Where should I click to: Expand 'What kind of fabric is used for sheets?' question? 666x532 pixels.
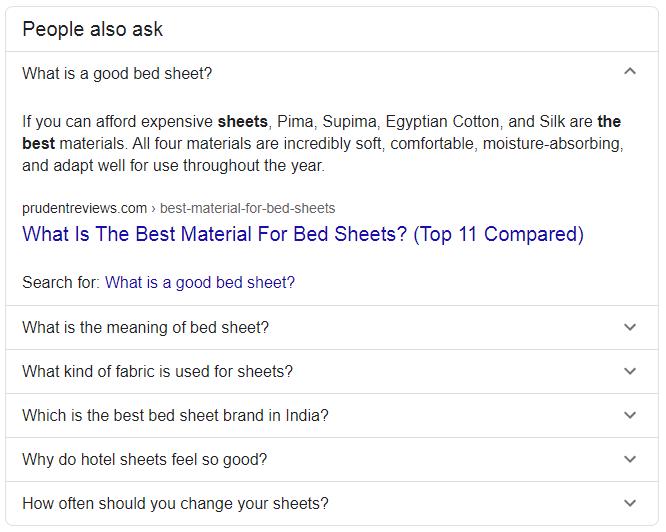pyautogui.click(x=332, y=372)
